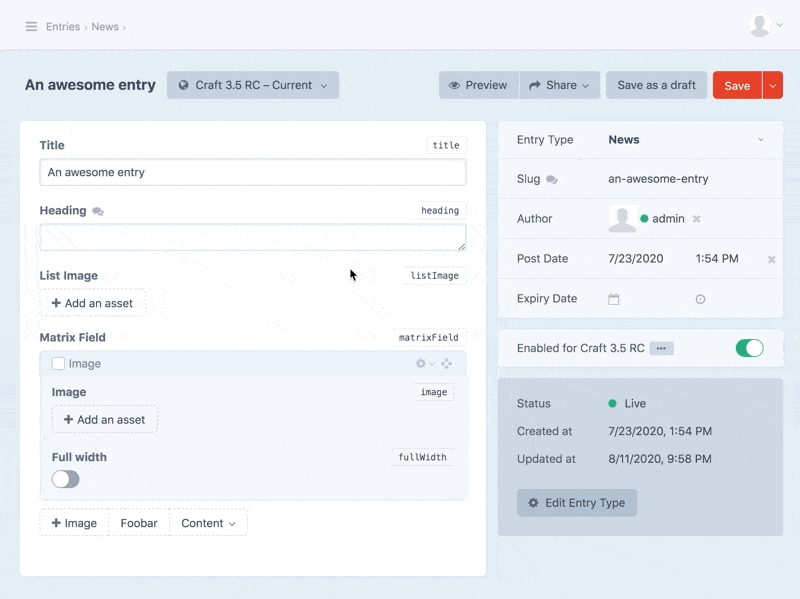Click the Heading field translation bubble icon

point(98,211)
